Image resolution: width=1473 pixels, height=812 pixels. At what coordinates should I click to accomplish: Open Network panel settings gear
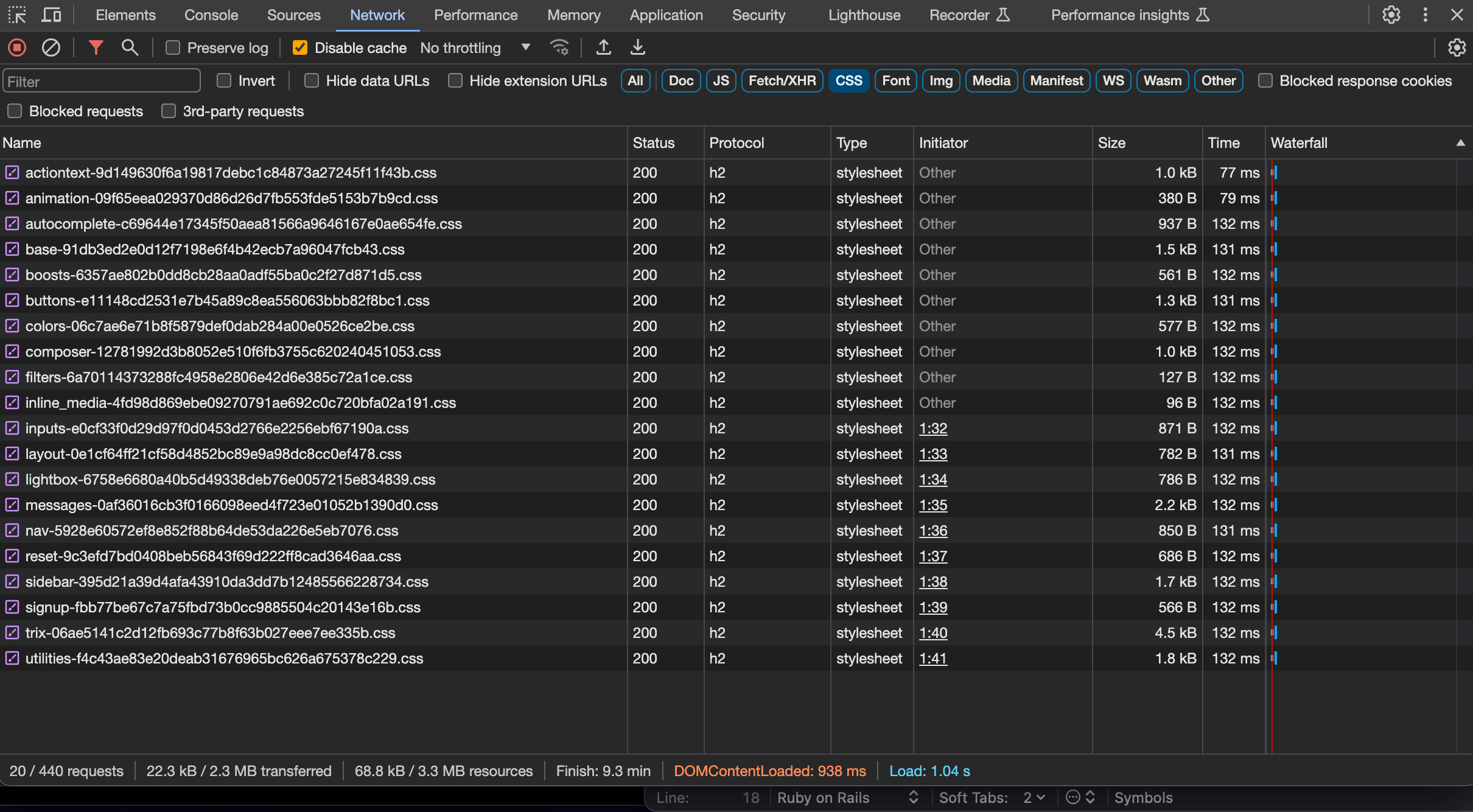click(x=1457, y=47)
